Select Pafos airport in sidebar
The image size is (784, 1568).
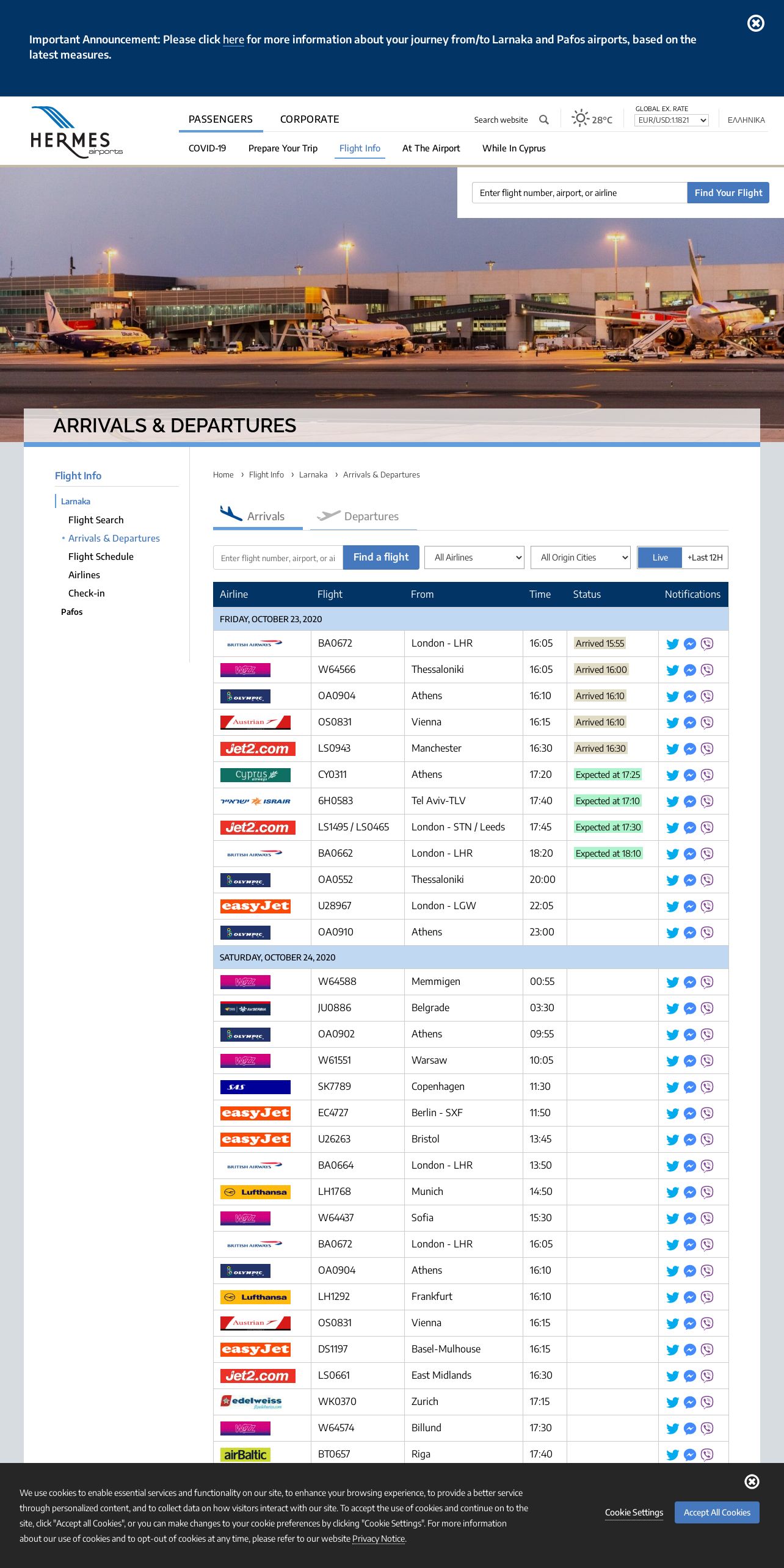[x=71, y=612]
